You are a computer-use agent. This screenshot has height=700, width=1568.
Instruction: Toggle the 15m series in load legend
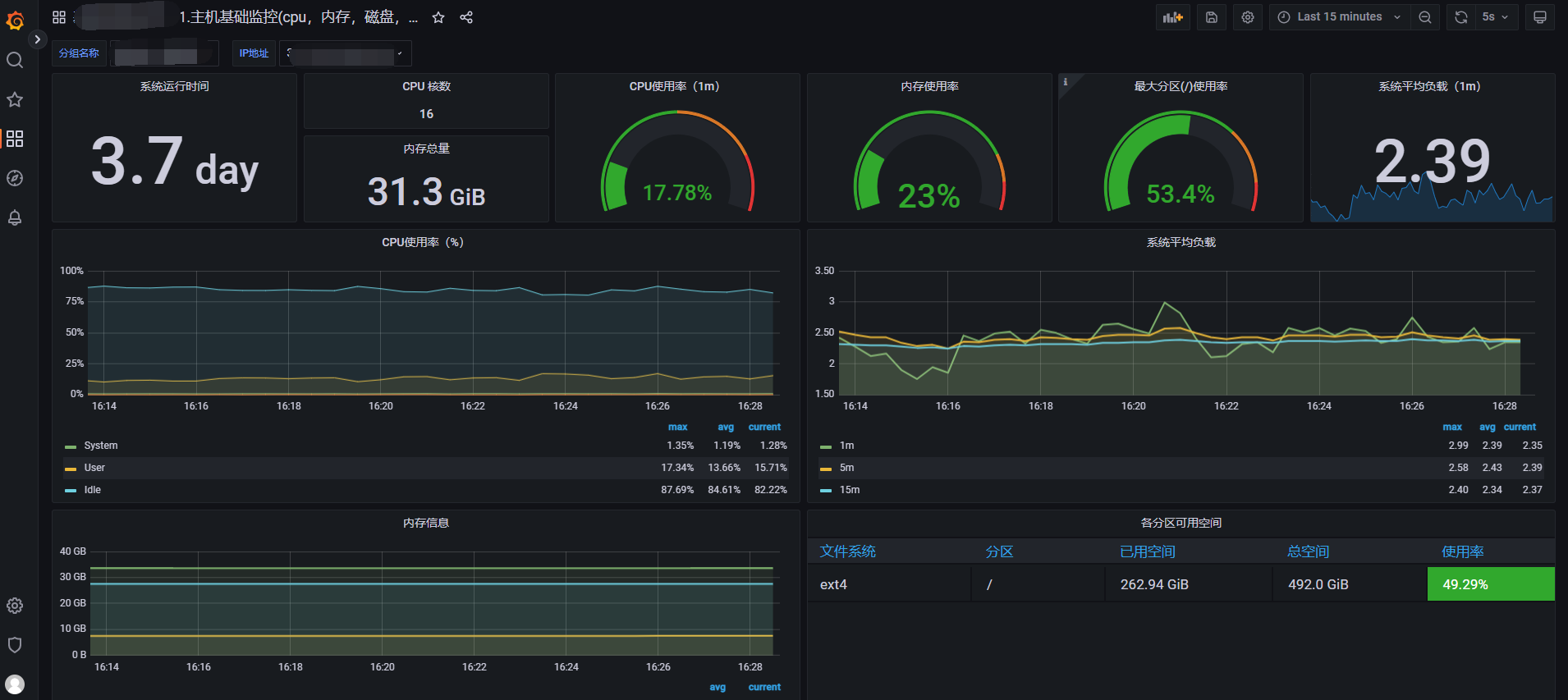(x=850, y=490)
